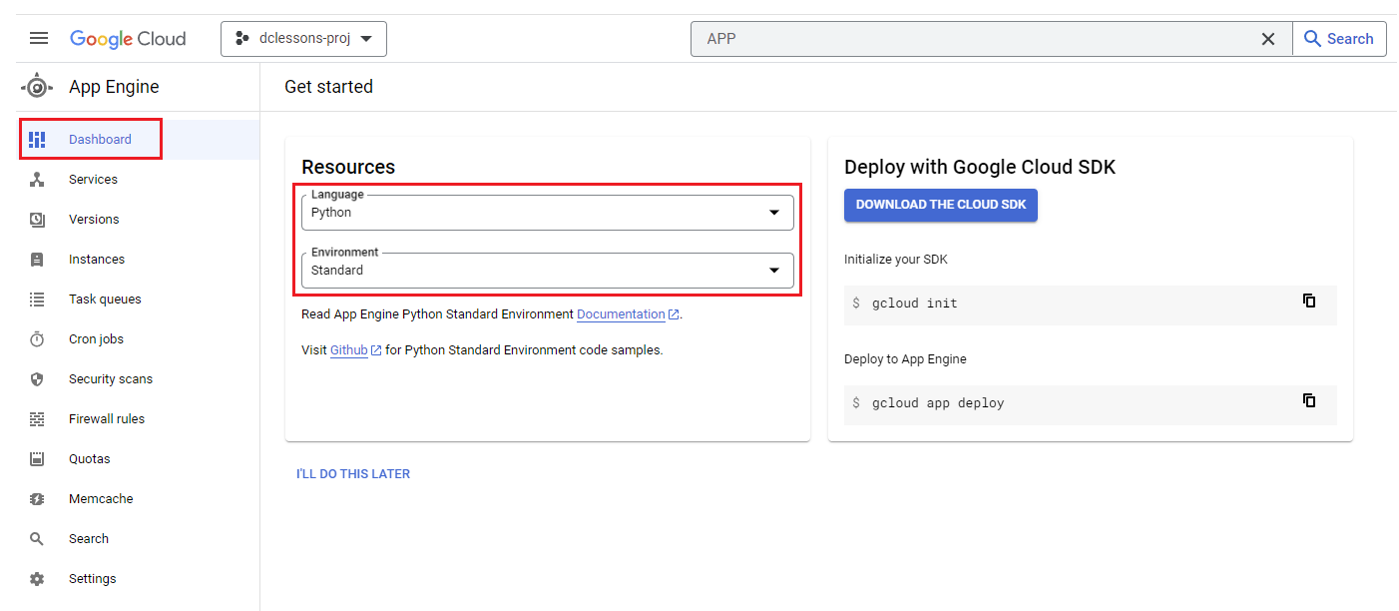Click the Get started heading

tap(329, 87)
